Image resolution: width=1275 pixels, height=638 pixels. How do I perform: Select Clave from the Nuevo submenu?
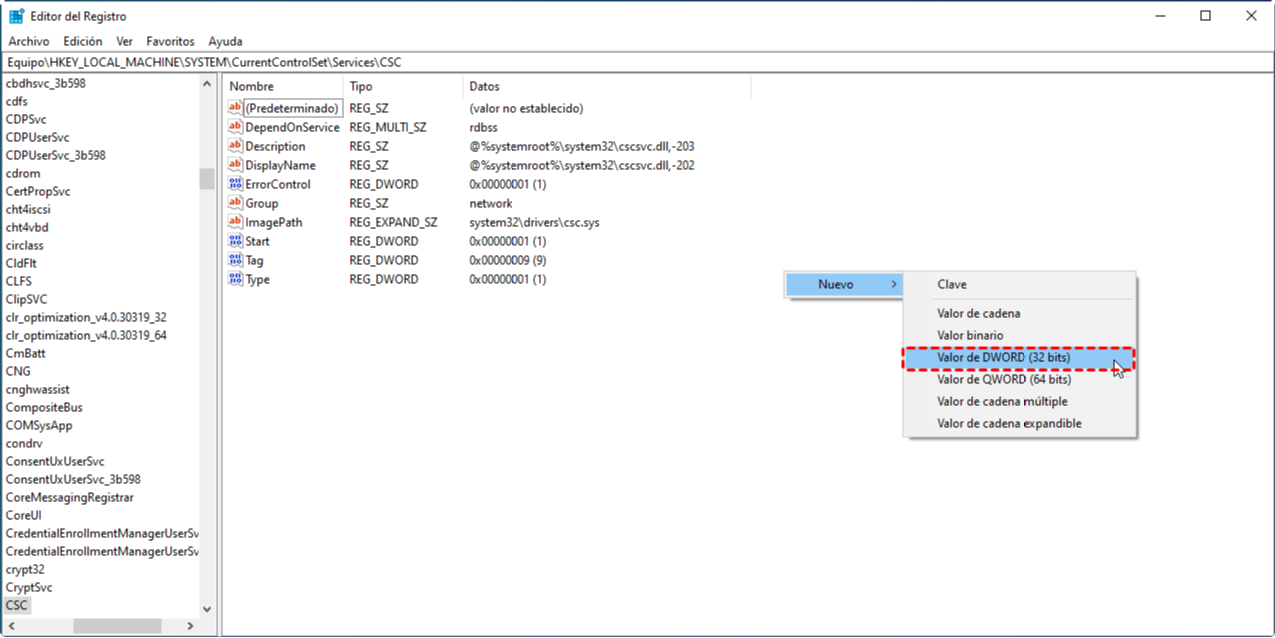952,285
